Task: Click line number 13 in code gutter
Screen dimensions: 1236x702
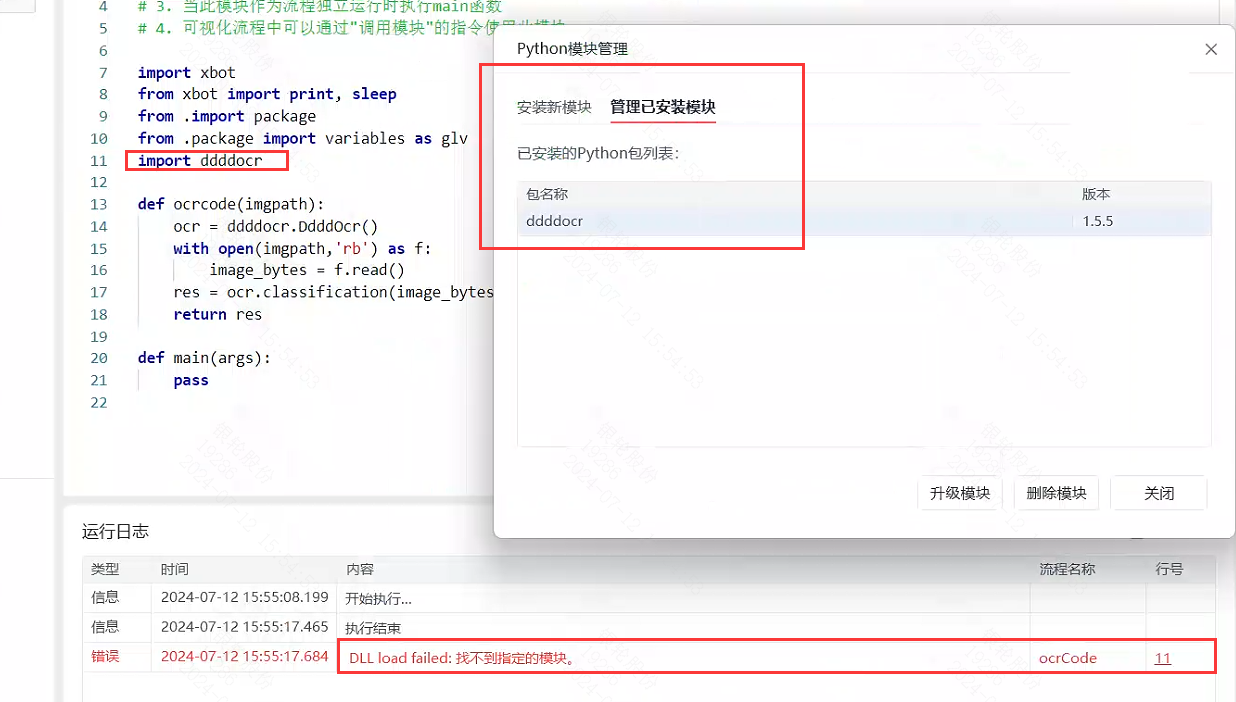Action: (98, 204)
